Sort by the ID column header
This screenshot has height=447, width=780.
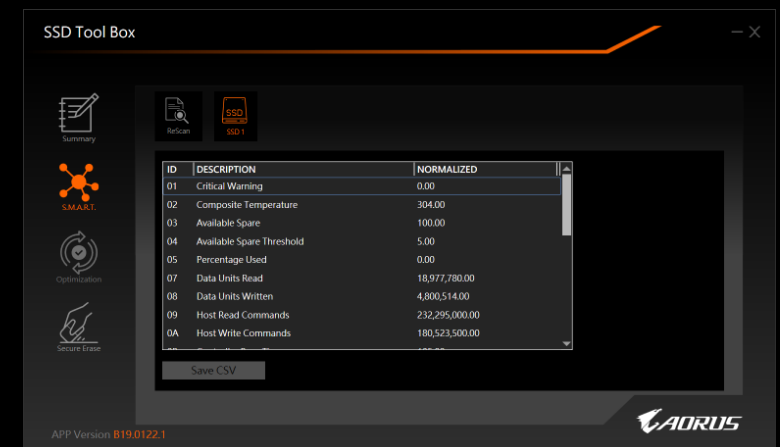[x=178, y=169]
